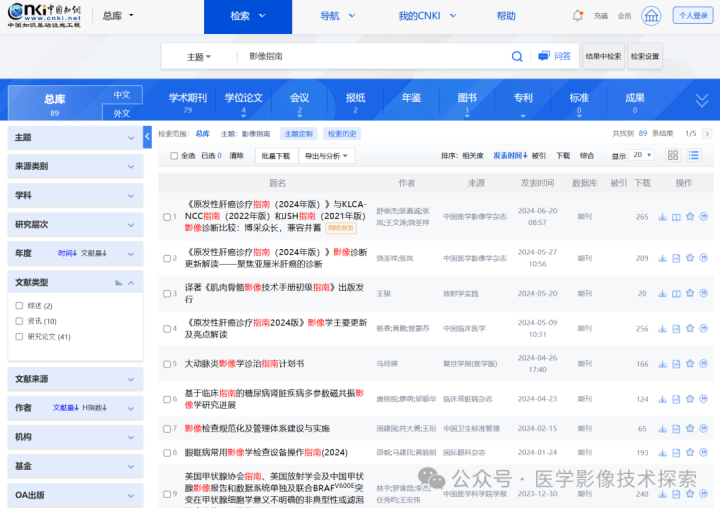Click the search magnifier icon
Viewport: 720px width, 508px height.
[x=517, y=56]
